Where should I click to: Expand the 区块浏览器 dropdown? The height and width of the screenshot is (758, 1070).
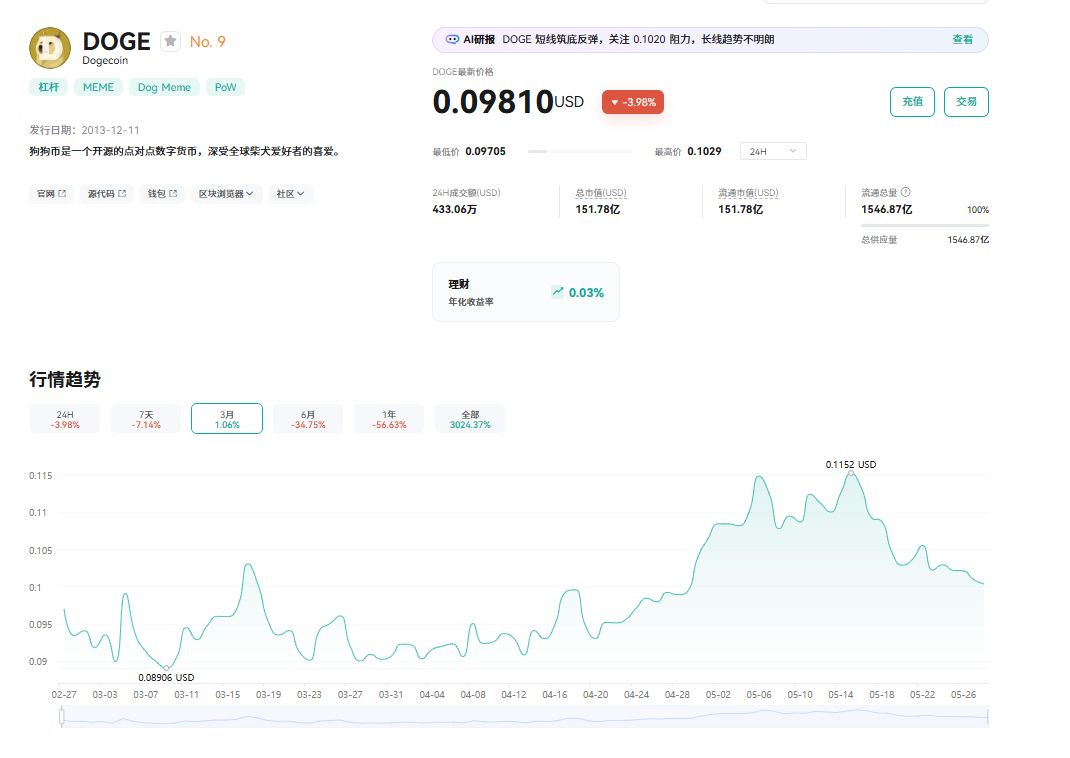click(226, 194)
